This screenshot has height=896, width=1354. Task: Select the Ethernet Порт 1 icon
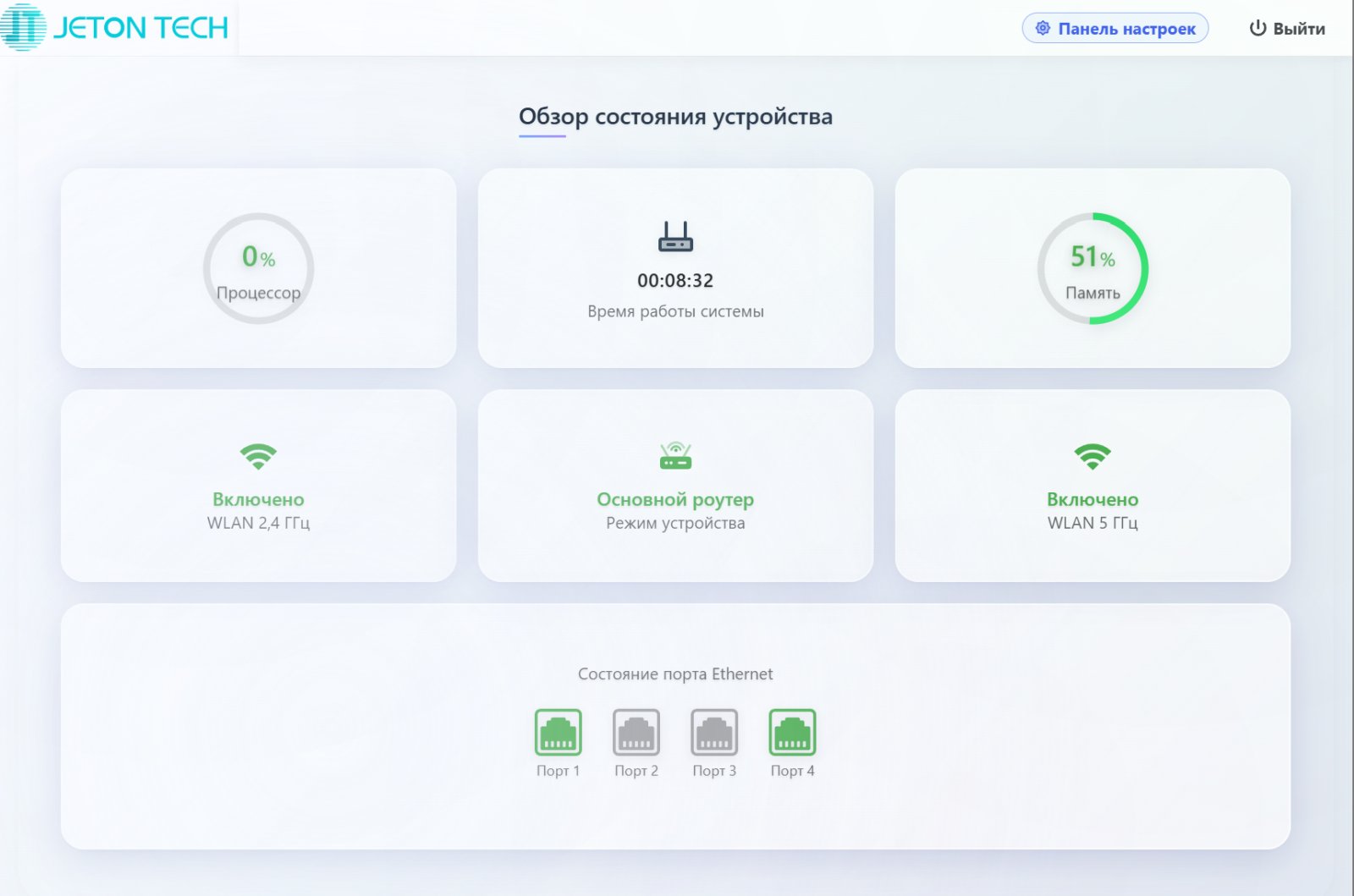(x=559, y=732)
